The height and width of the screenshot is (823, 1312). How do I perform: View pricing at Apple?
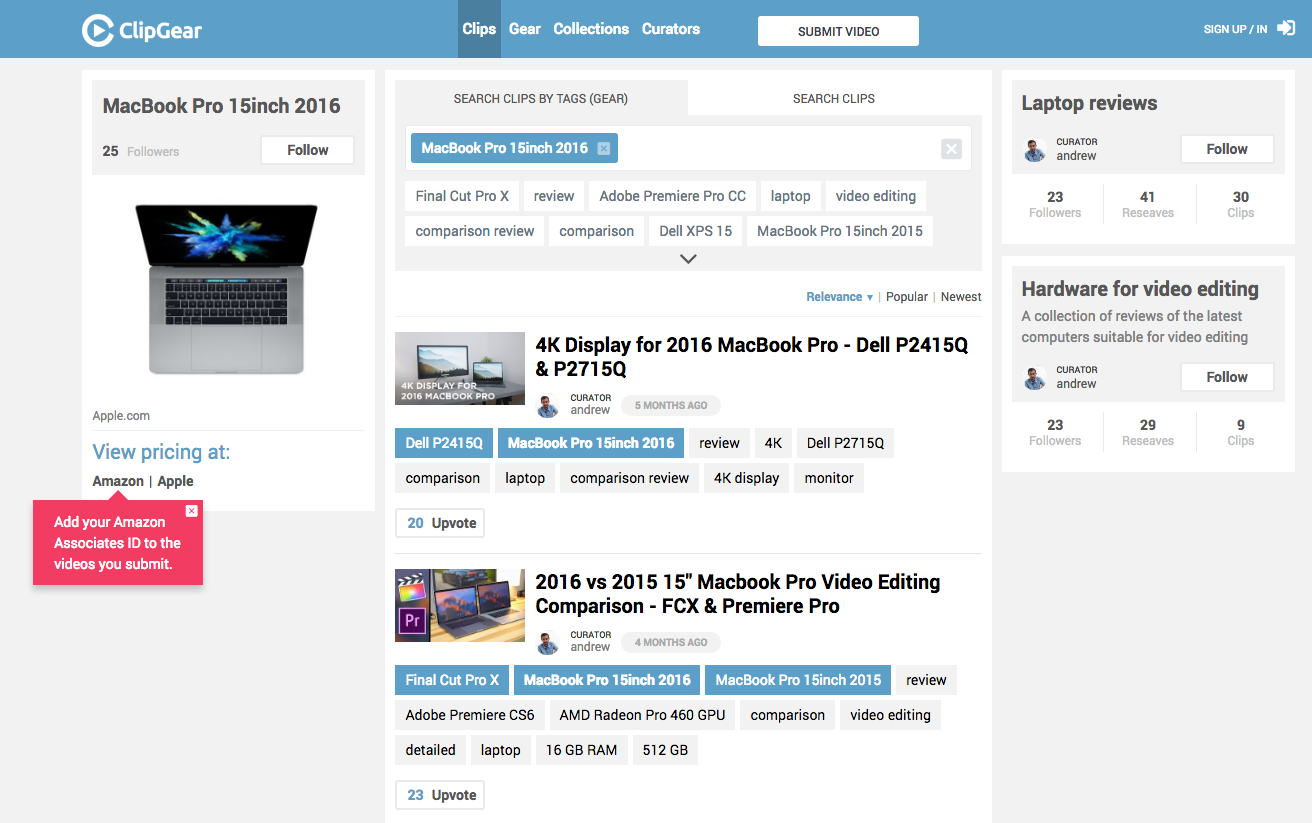tap(175, 481)
